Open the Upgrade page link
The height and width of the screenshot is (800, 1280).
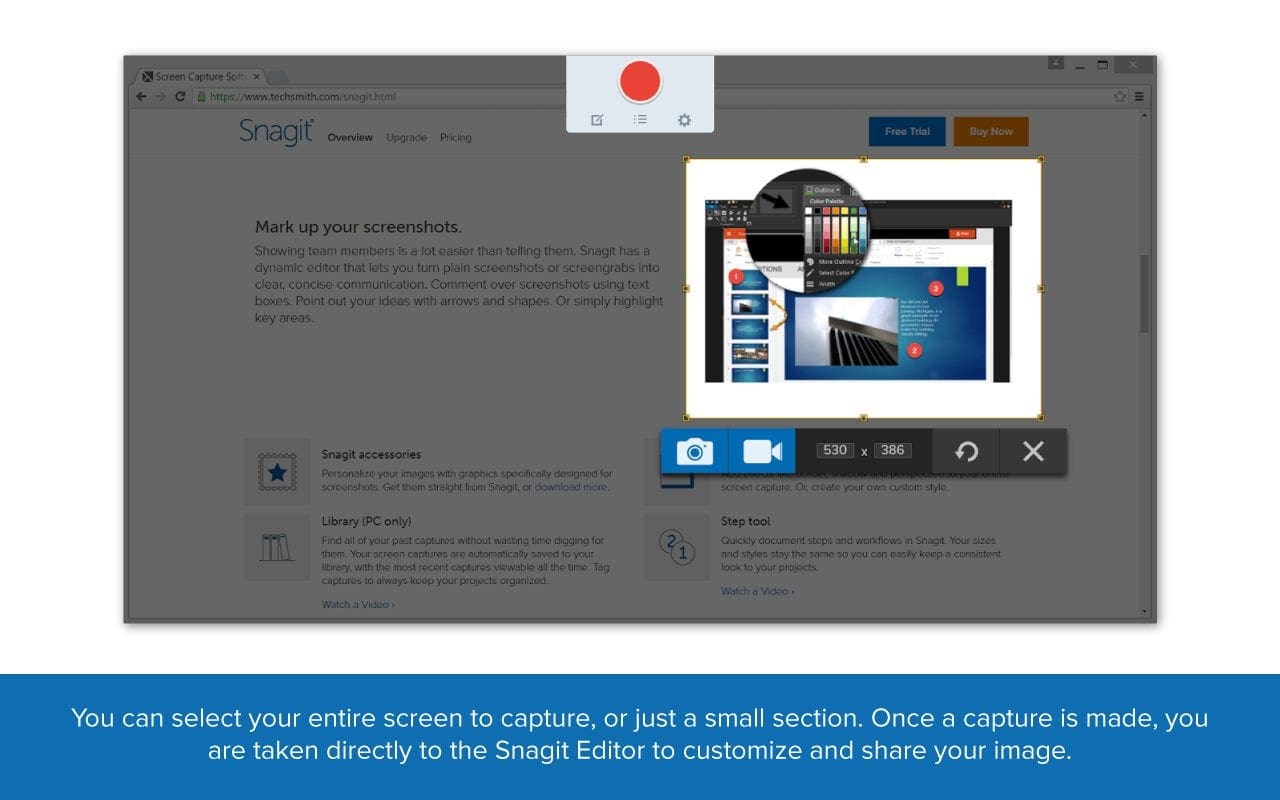(405, 138)
